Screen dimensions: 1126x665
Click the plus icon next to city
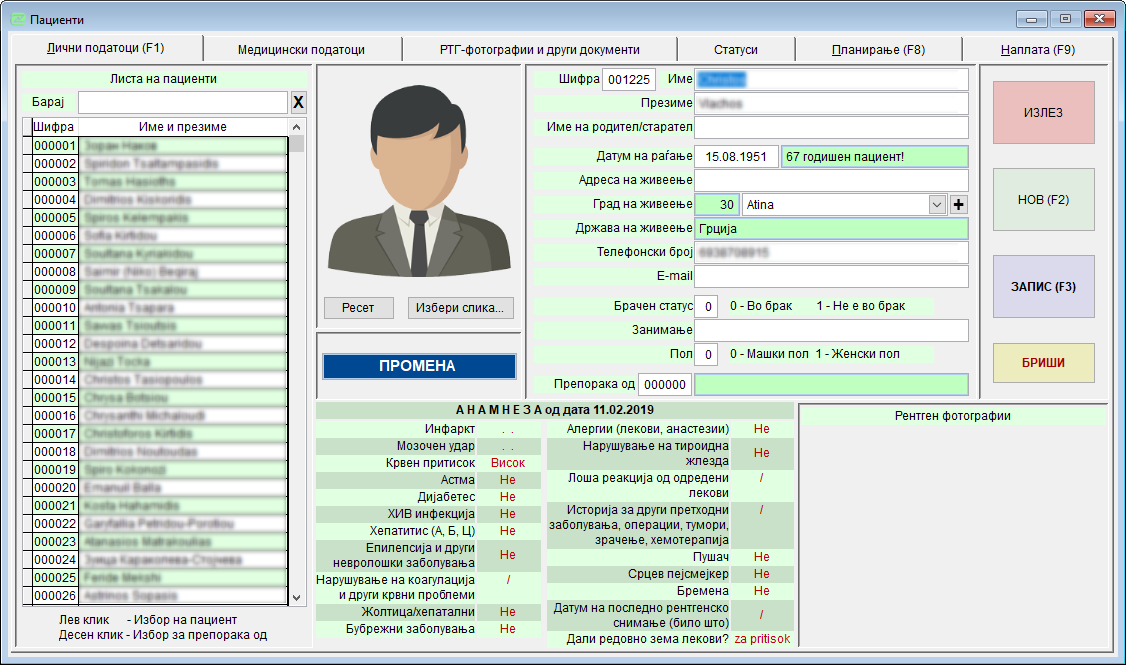point(958,205)
